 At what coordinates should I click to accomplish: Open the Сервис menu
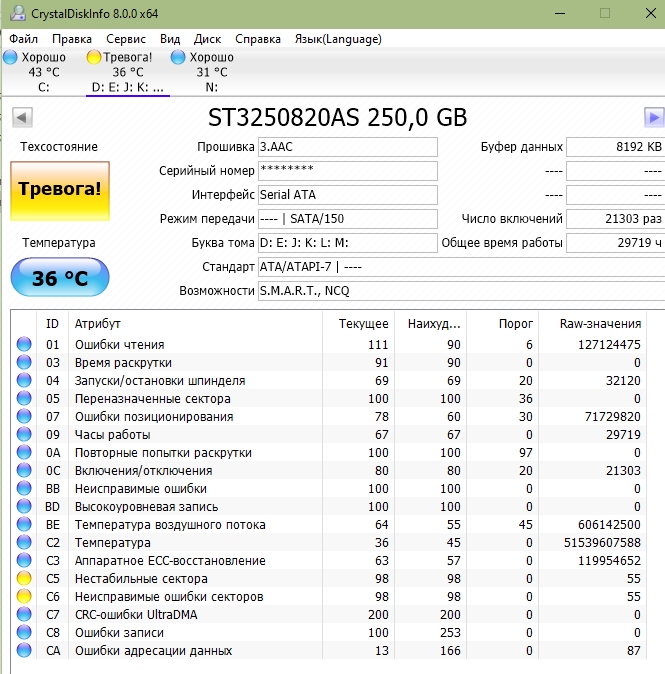click(125, 39)
